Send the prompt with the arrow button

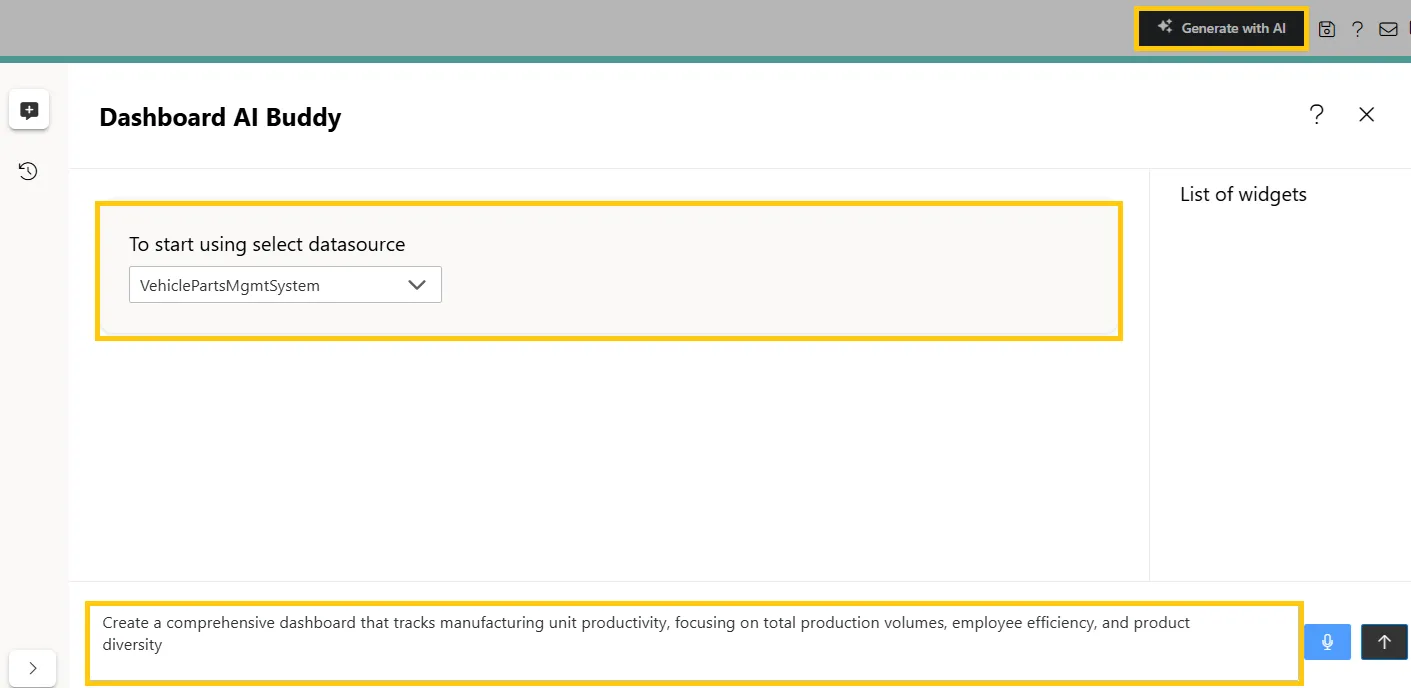(x=1384, y=642)
